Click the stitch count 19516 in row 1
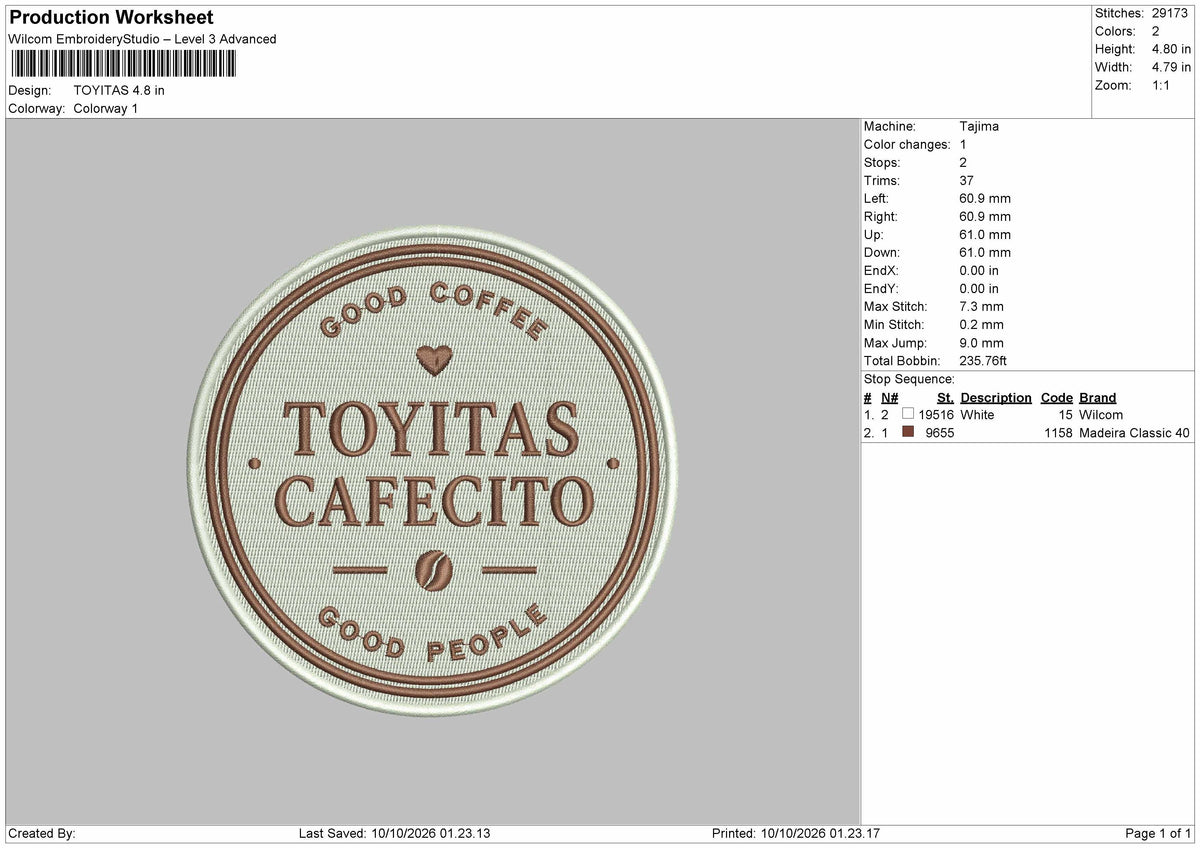The height and width of the screenshot is (848, 1200). point(936,415)
